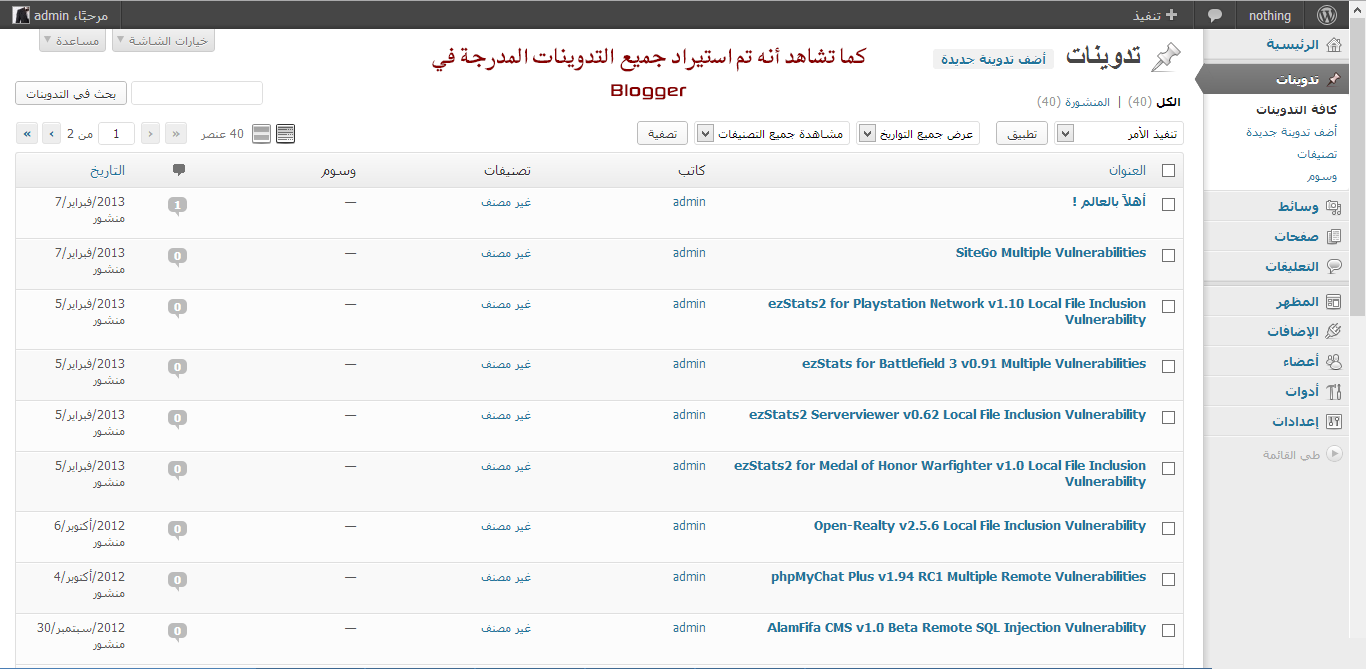Open the SiteGo Multiple Vulnerabilities post title

[1051, 253]
